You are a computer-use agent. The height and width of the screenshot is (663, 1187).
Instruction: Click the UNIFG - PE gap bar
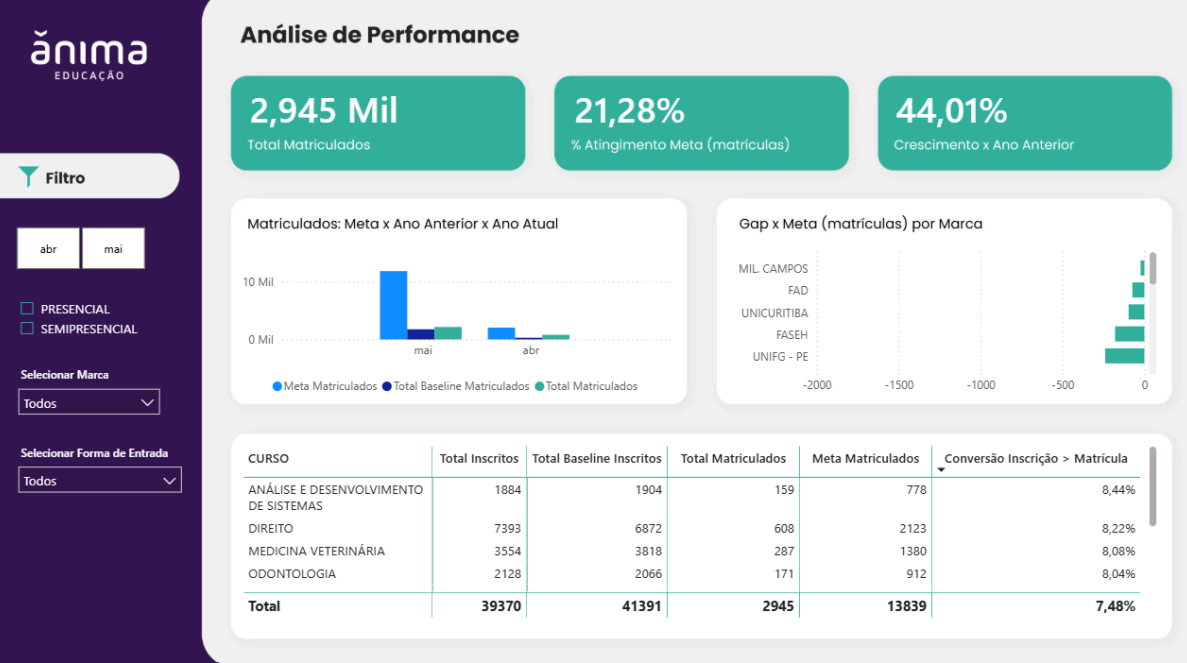pyautogui.click(x=1124, y=356)
